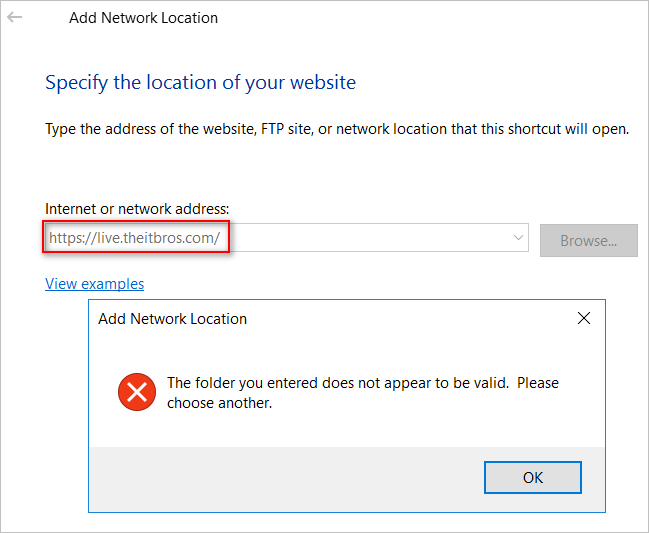Screen dimensions: 649x533
Task: Click the https://live.theitbros.com/ URL text
Action: (134, 238)
